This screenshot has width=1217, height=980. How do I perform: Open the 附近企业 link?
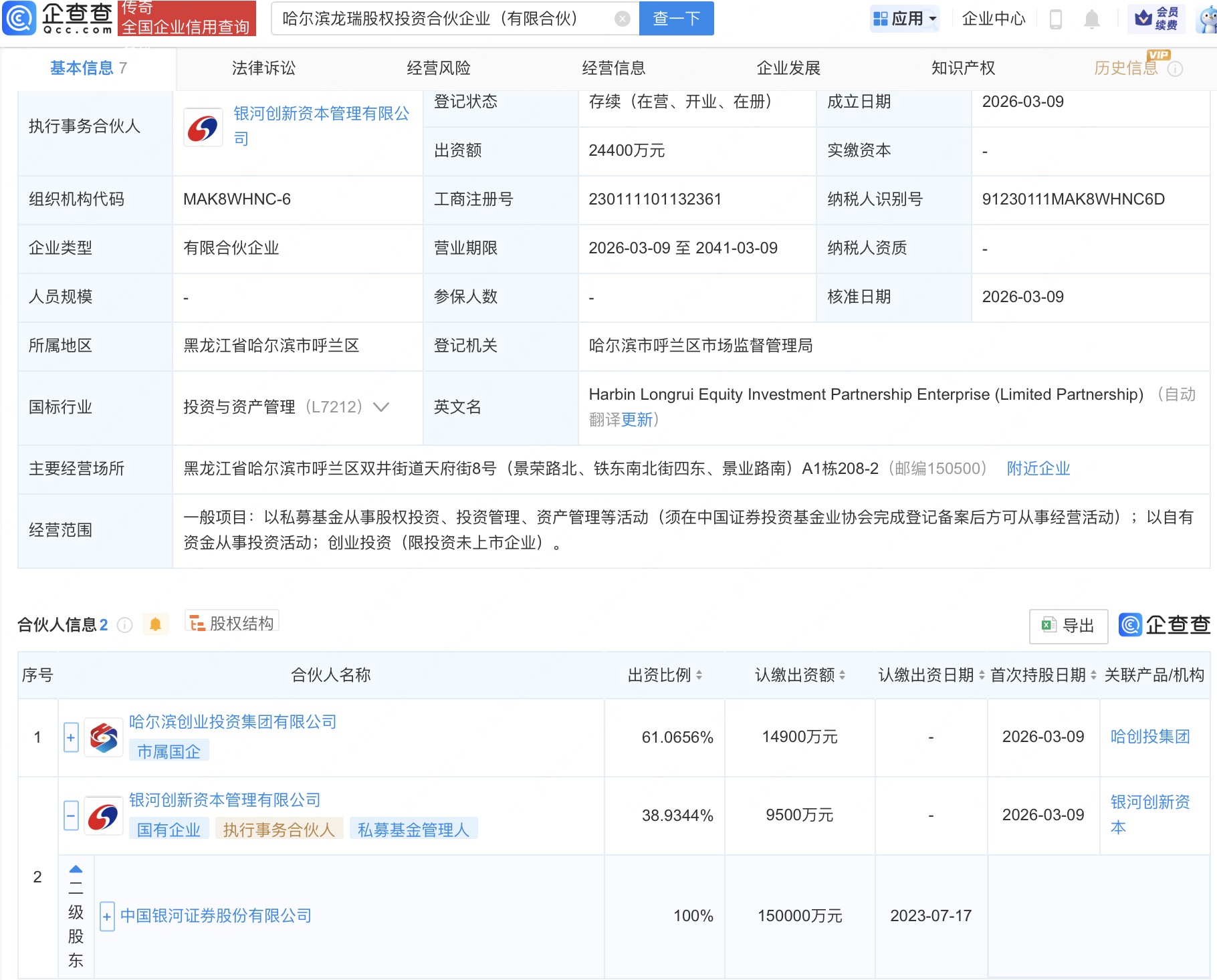click(x=1036, y=469)
